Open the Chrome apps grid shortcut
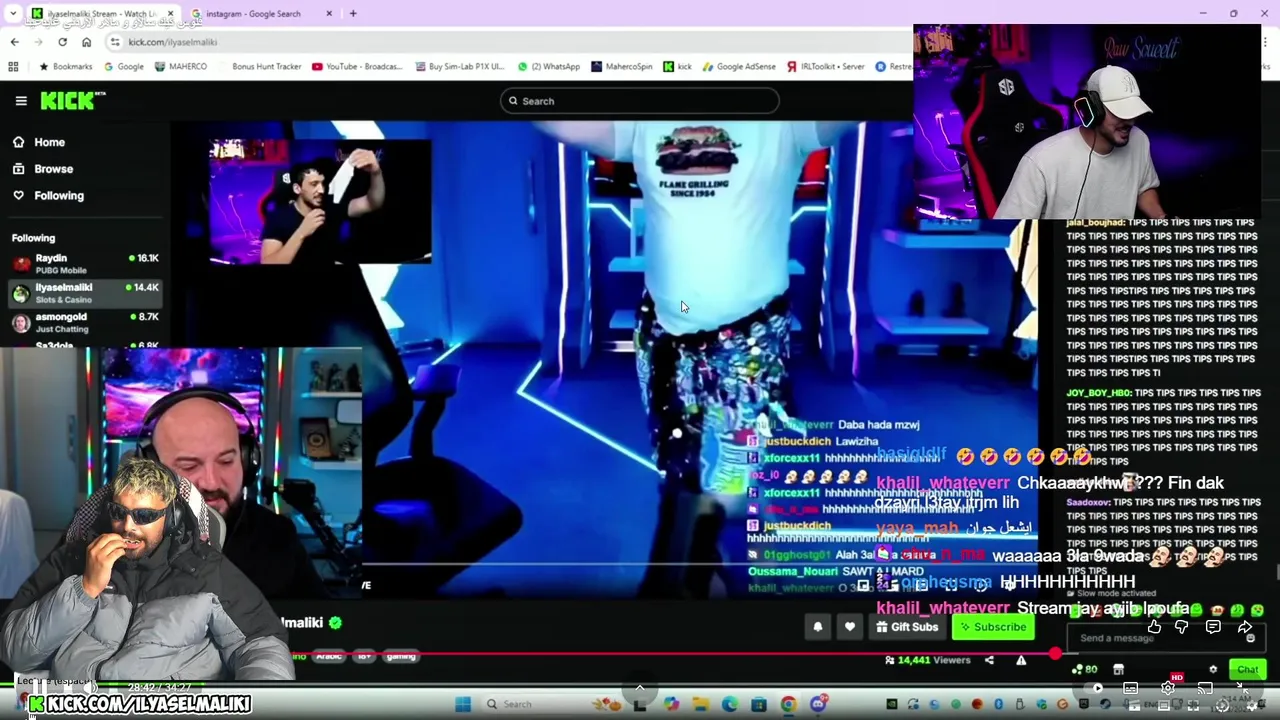Viewport: 1280px width, 720px height. coord(13,67)
